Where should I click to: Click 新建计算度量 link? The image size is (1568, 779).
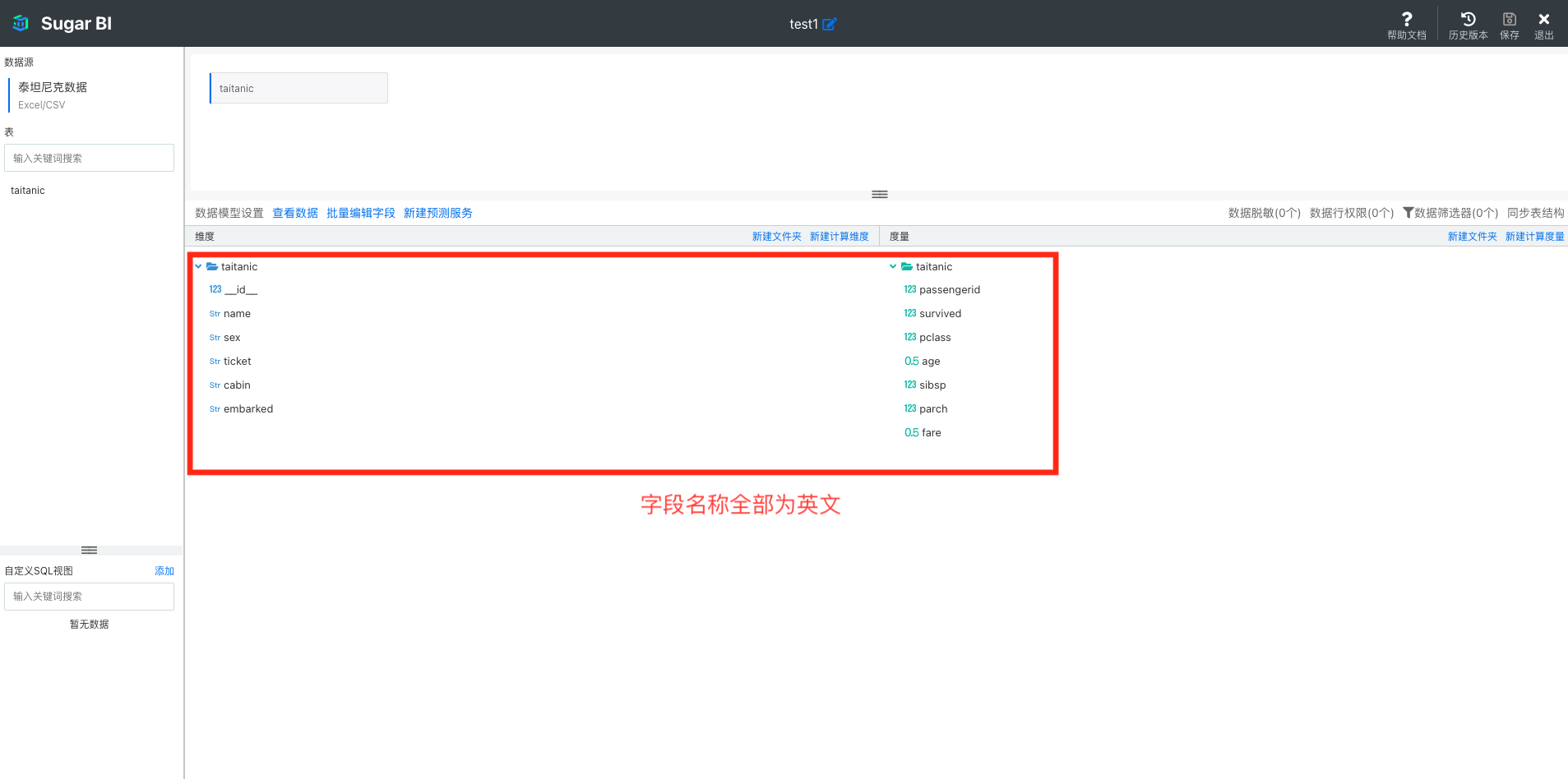pyautogui.click(x=1535, y=237)
